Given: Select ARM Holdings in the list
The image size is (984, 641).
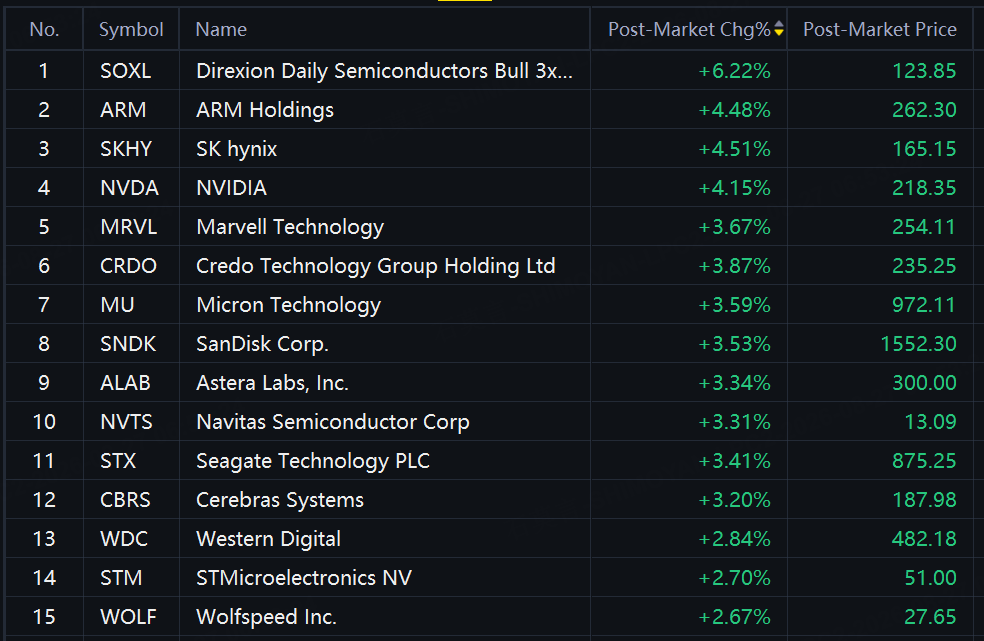Looking at the screenshot, I should (x=265, y=110).
